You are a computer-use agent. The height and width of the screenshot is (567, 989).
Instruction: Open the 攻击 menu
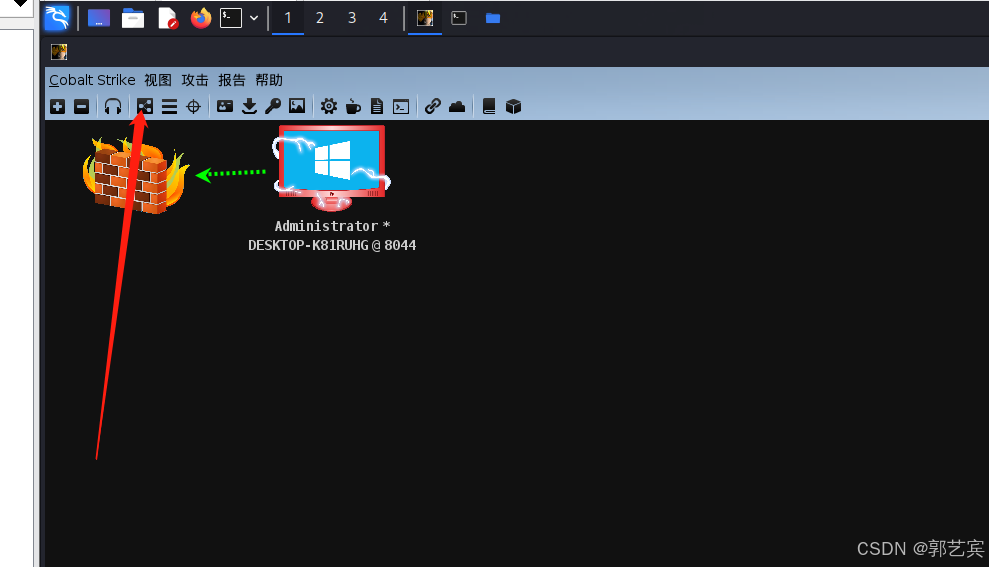click(195, 80)
